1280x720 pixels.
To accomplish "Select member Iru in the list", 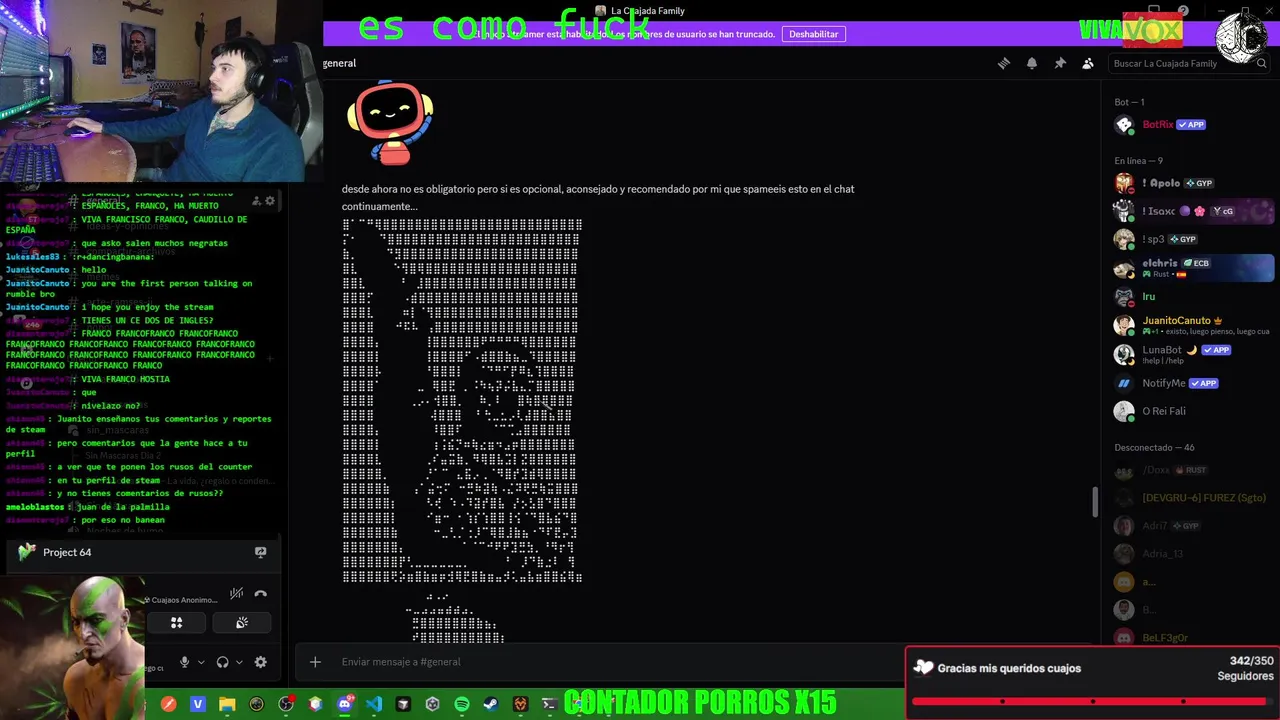I will tap(1190, 297).
